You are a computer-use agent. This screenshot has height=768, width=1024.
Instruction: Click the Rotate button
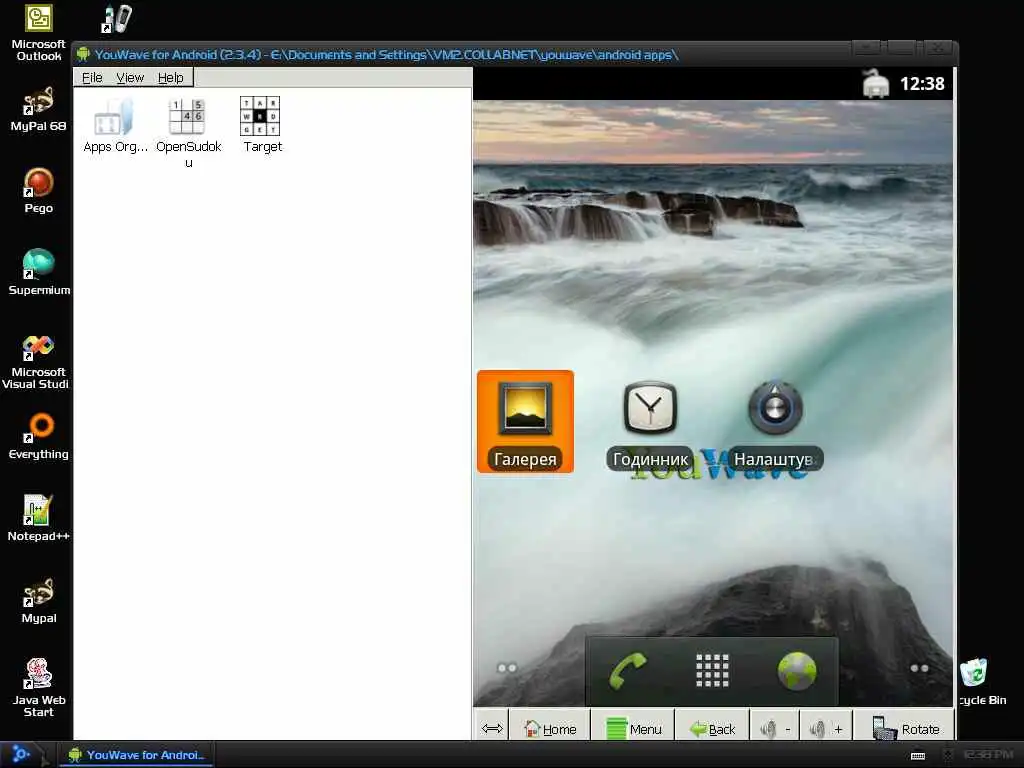click(905, 729)
